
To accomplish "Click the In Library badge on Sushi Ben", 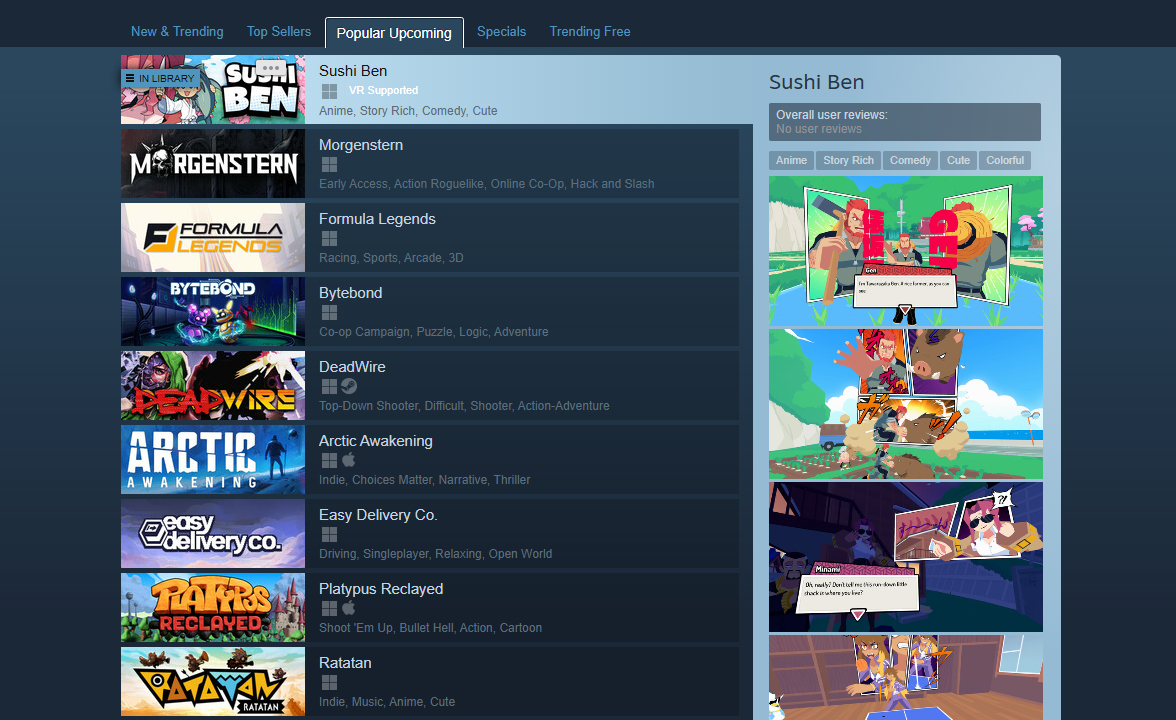I will point(160,78).
